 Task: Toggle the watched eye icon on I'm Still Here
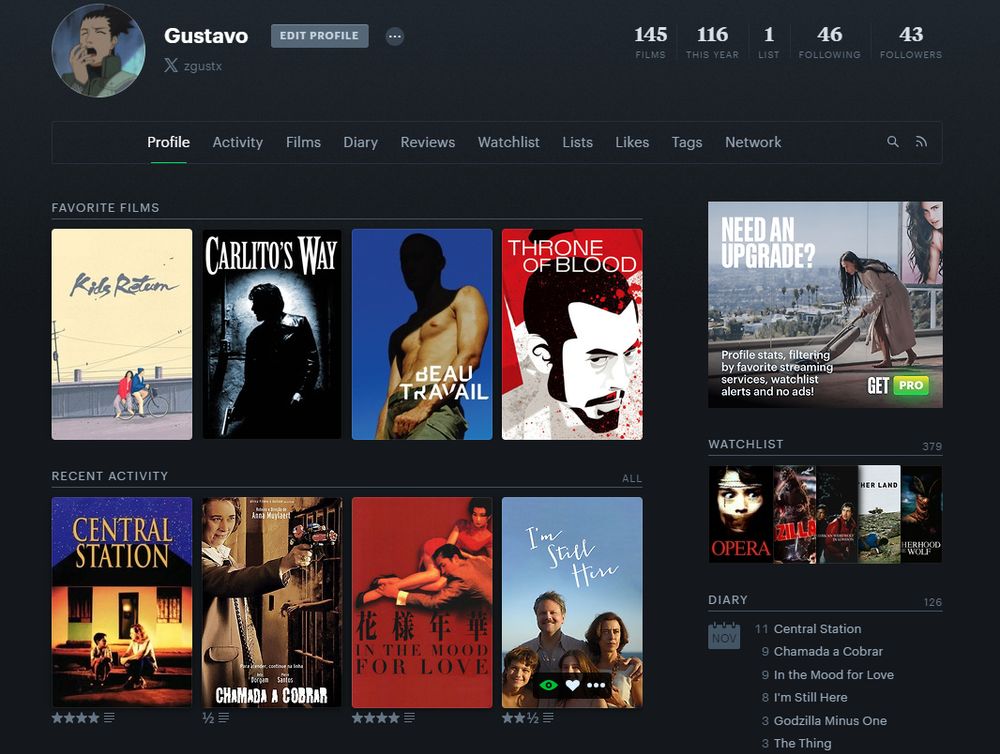tap(548, 685)
